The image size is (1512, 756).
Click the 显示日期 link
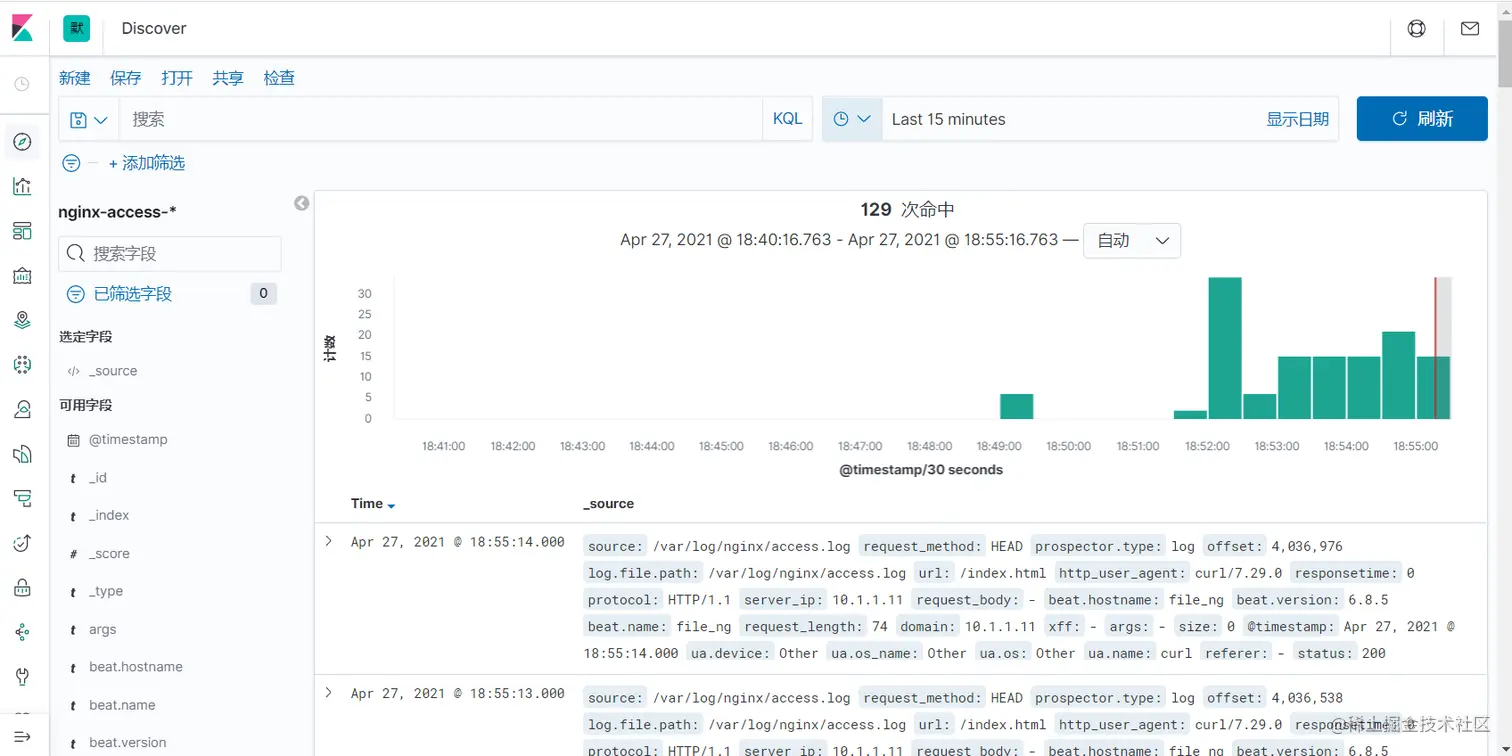(x=1297, y=119)
